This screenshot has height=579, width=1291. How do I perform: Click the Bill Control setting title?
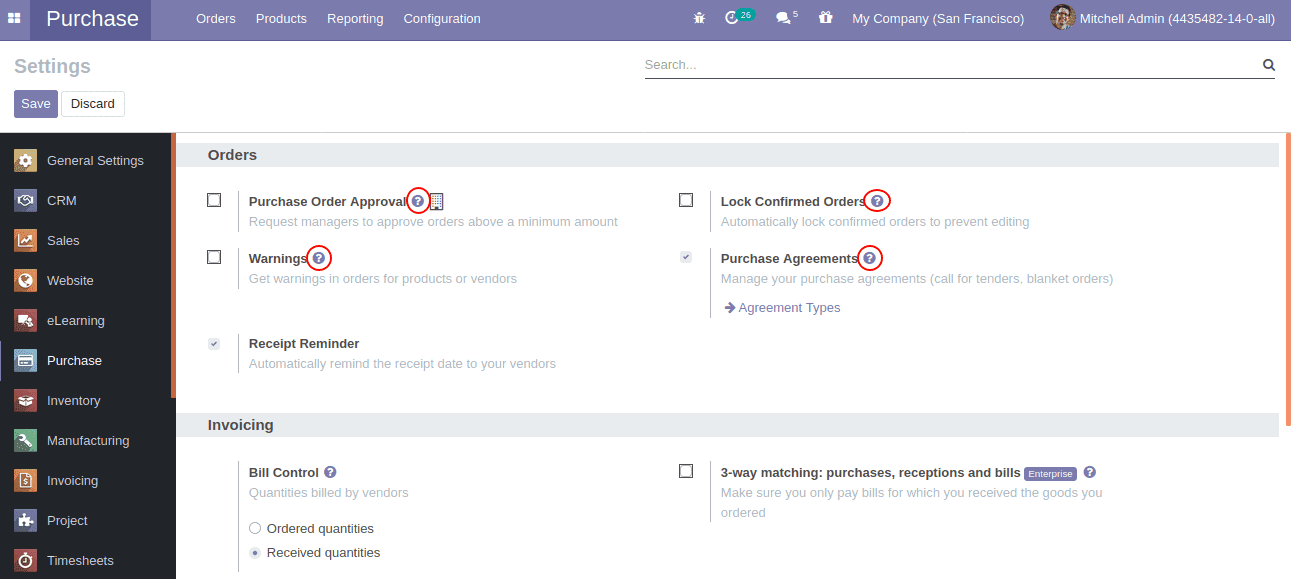coord(284,472)
